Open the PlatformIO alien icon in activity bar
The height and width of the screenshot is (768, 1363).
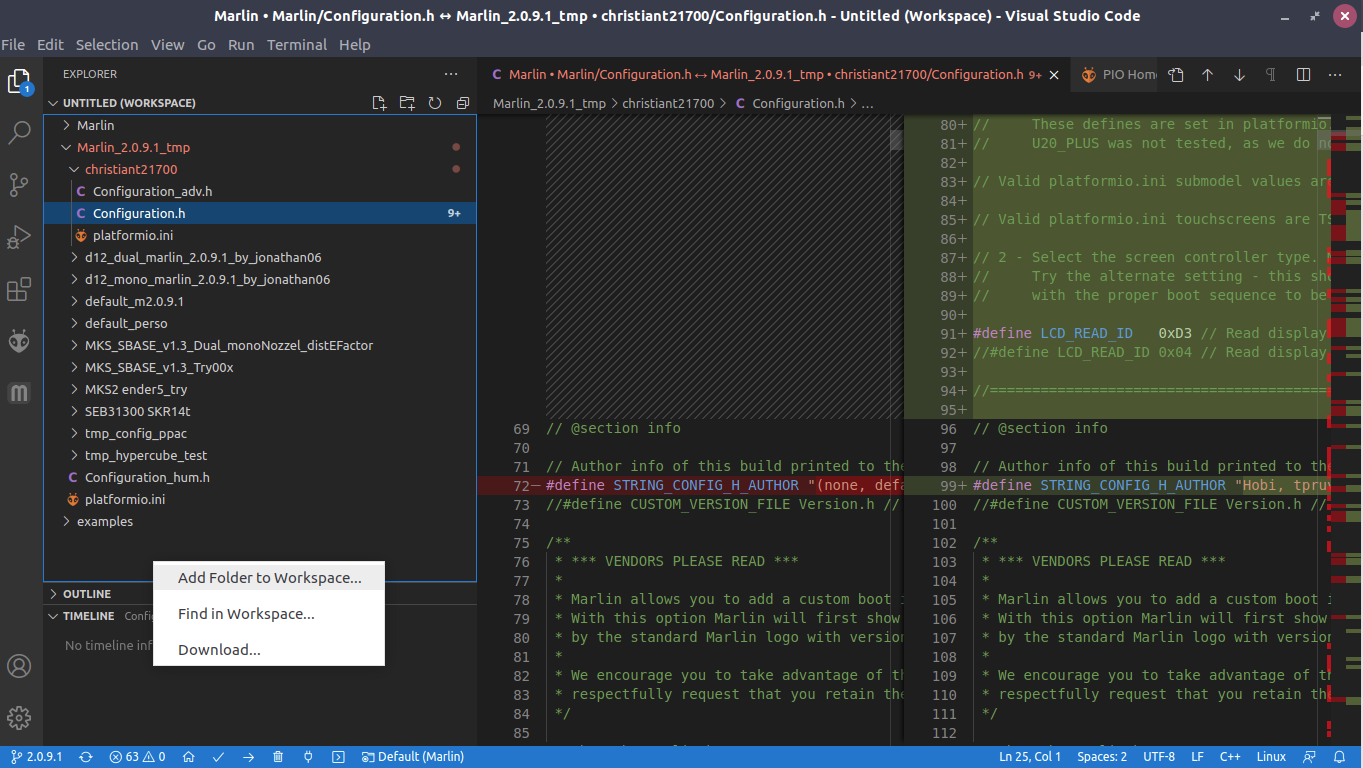coord(19,341)
